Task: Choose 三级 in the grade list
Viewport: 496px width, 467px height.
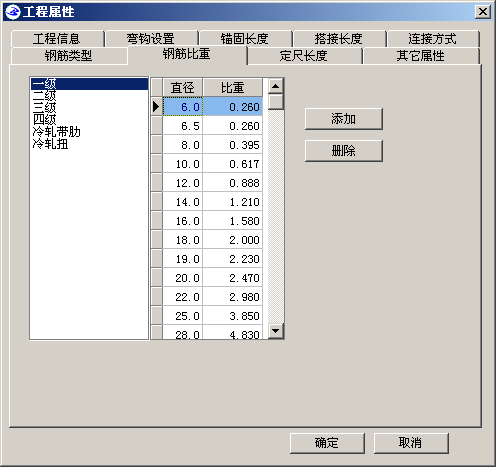Action: (45, 107)
